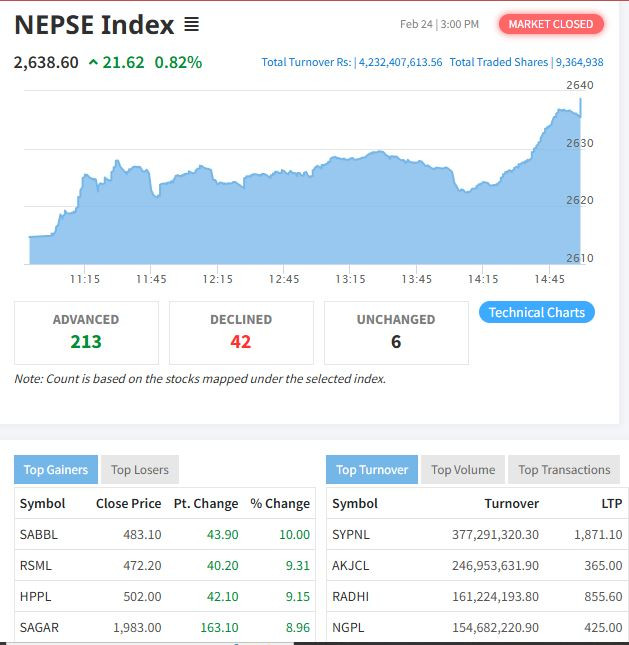The image size is (629, 645).
Task: Open SYPNL in Top Turnover
Action: point(350,534)
